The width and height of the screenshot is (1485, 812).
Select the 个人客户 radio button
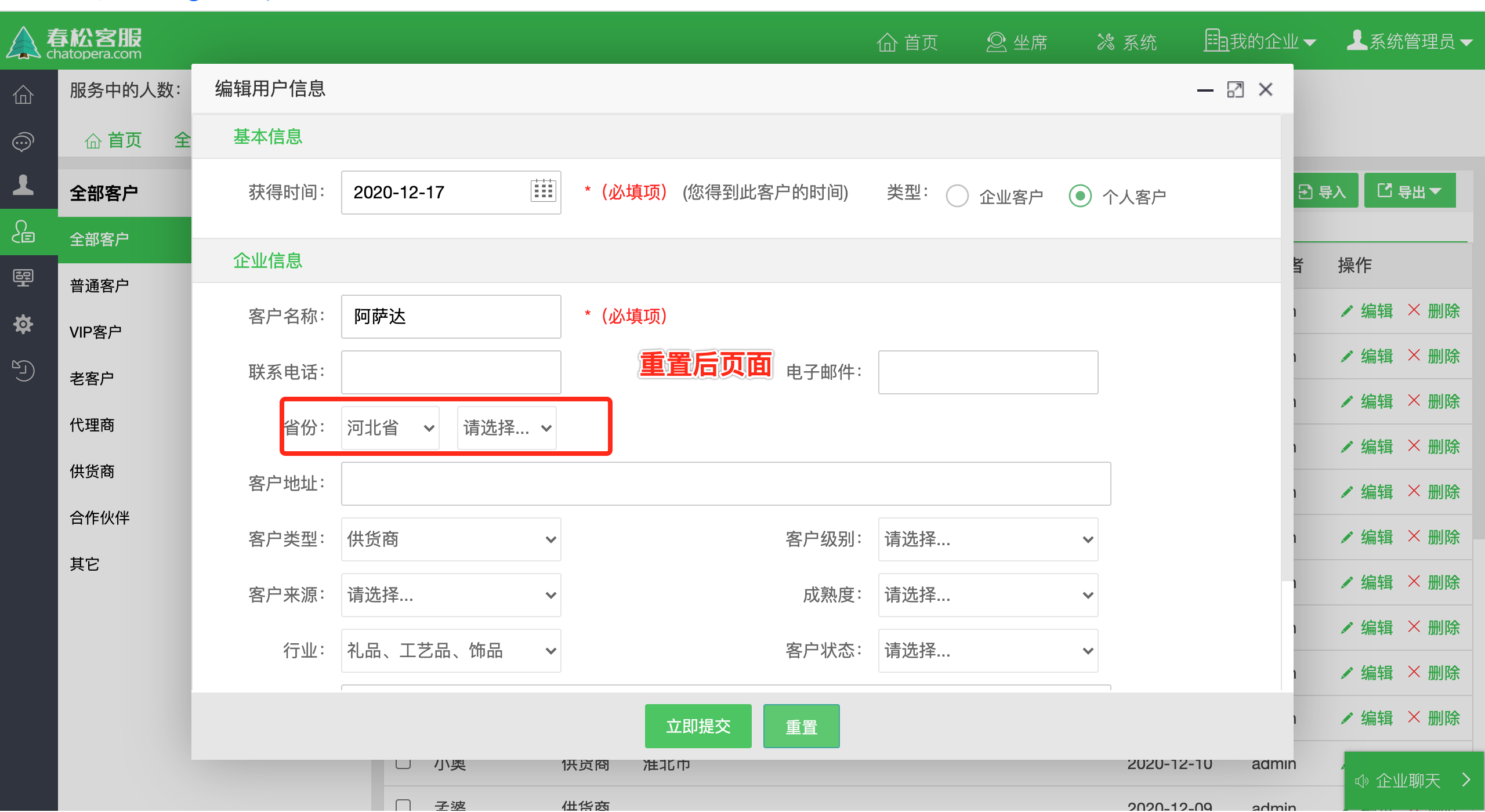(1080, 196)
